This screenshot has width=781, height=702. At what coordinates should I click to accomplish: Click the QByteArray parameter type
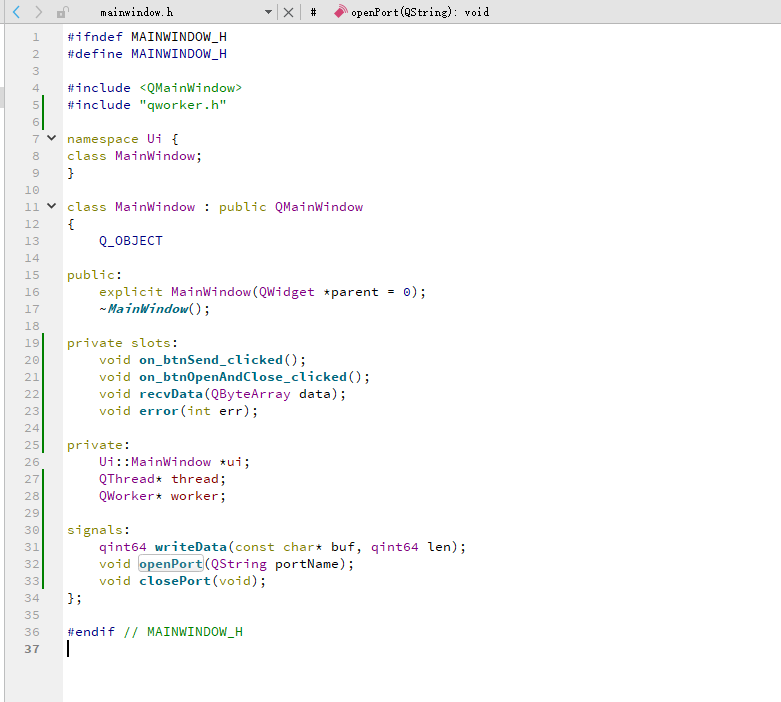(251, 394)
